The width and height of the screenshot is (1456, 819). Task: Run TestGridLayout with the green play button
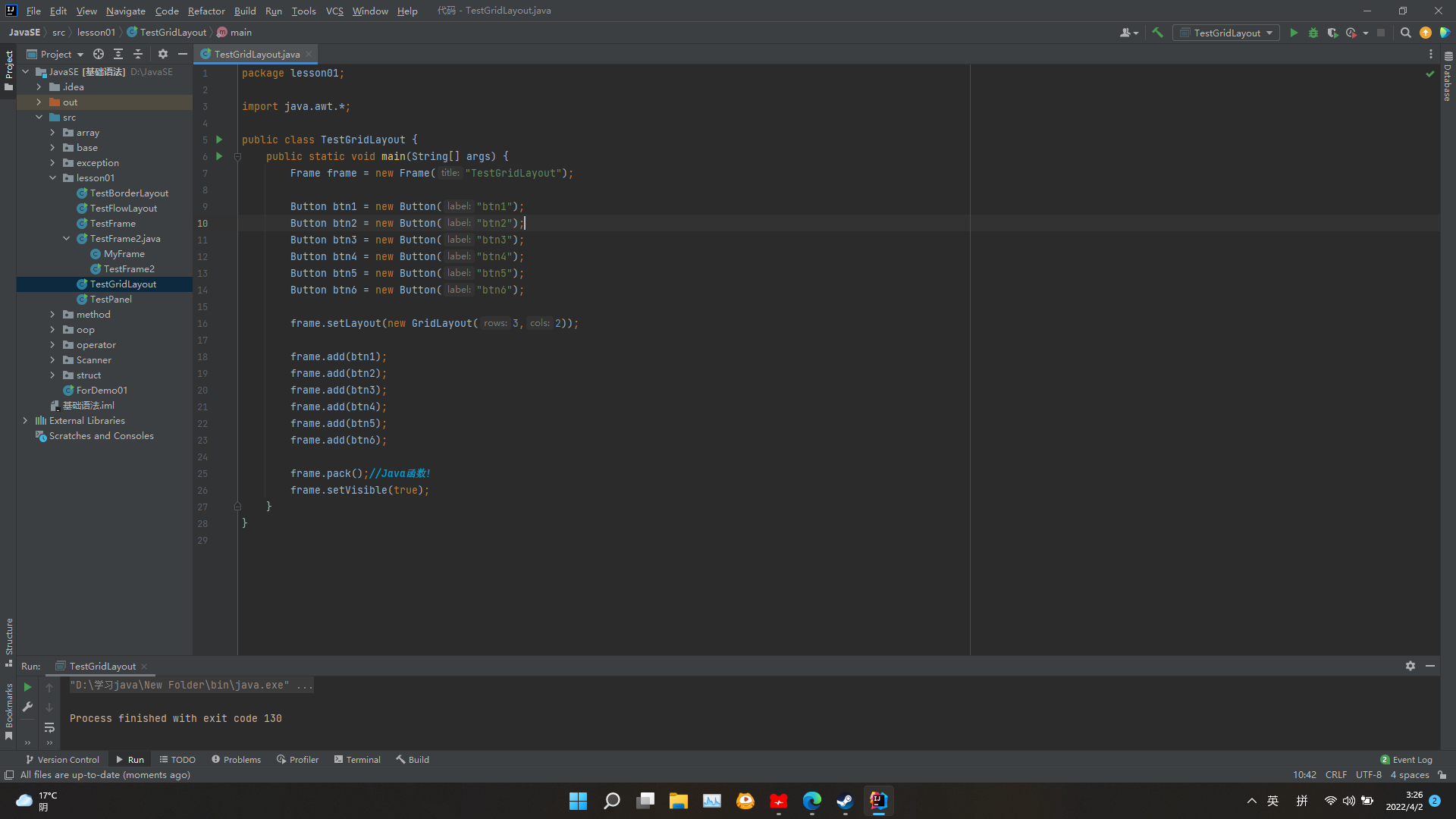tap(1294, 33)
